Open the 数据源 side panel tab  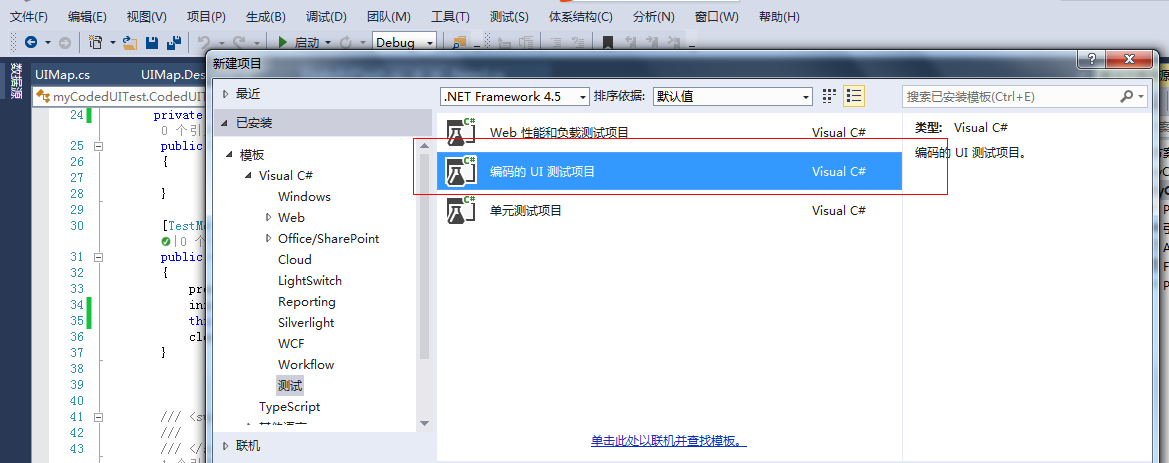16,82
